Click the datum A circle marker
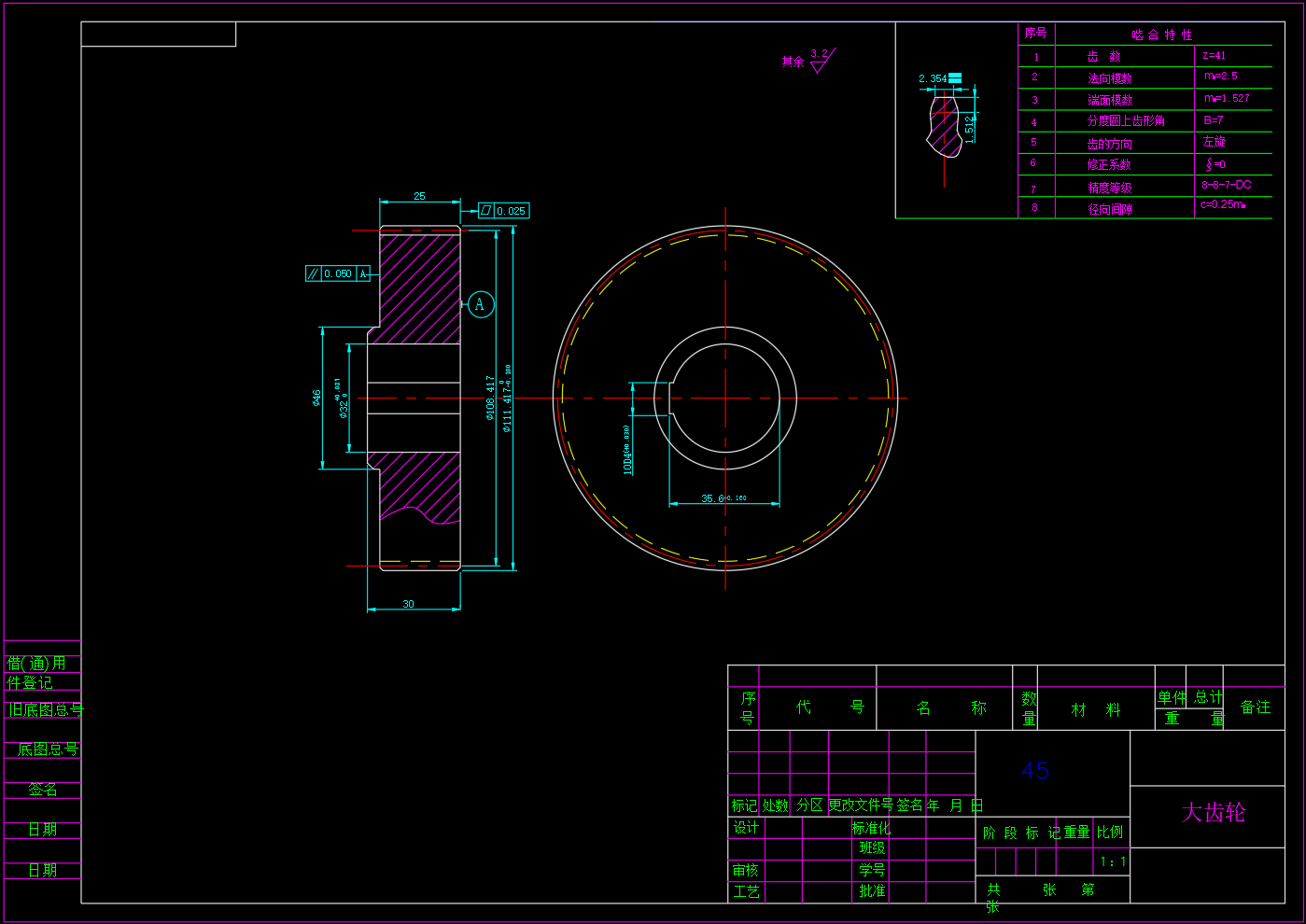The image size is (1306, 924). tap(481, 304)
